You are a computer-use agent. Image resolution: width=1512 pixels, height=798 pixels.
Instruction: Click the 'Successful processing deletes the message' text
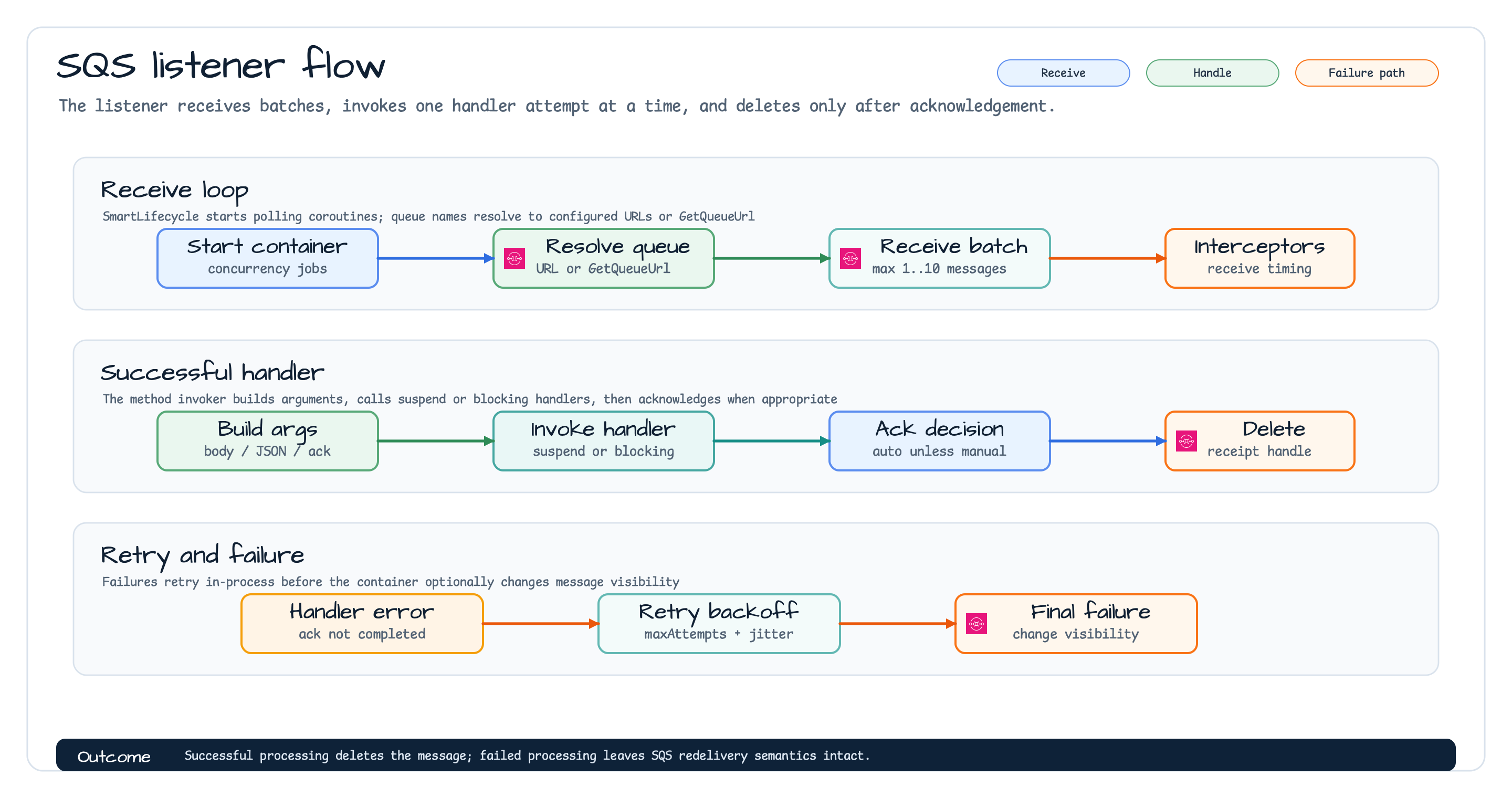527,755
